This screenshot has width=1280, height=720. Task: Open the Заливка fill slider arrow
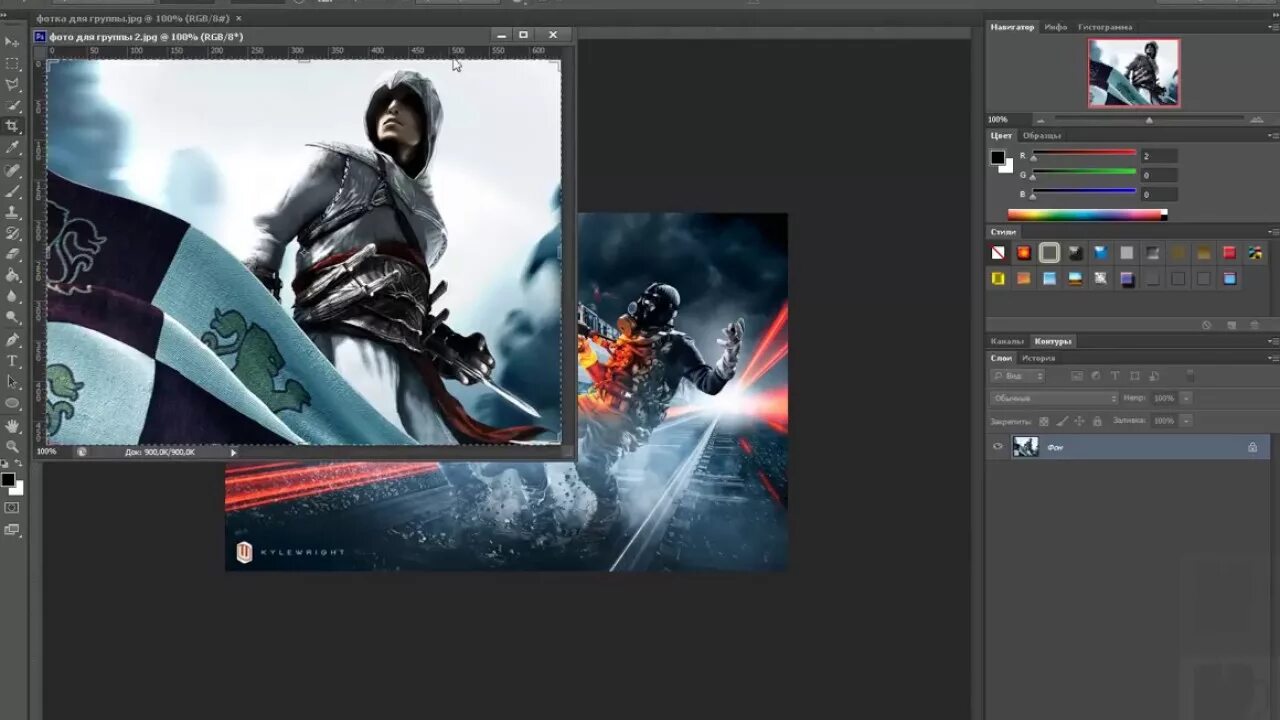(x=1186, y=421)
